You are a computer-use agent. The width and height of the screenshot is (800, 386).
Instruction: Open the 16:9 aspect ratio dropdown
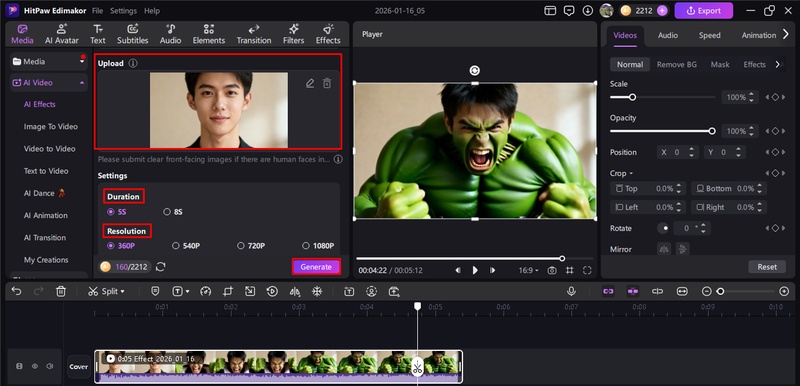529,270
